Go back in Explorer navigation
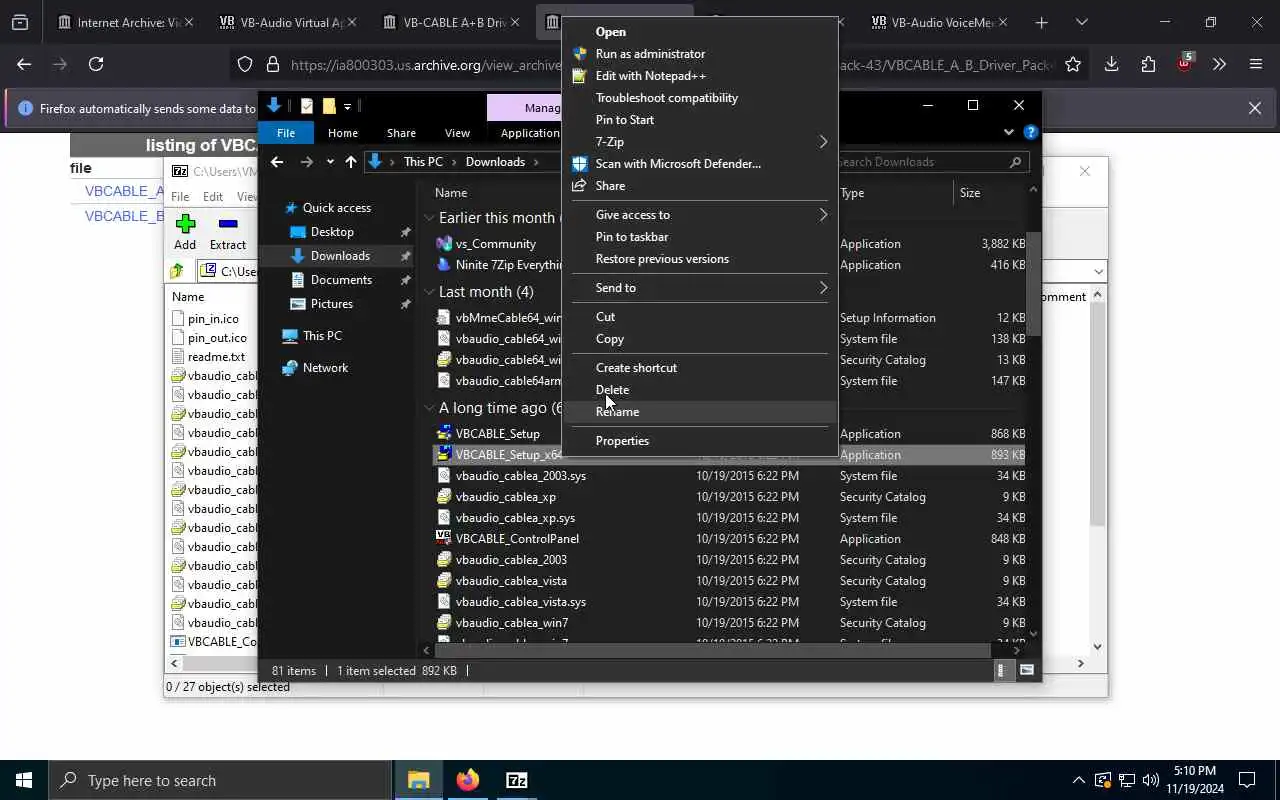Image resolution: width=1280 pixels, height=800 pixels. 277,162
